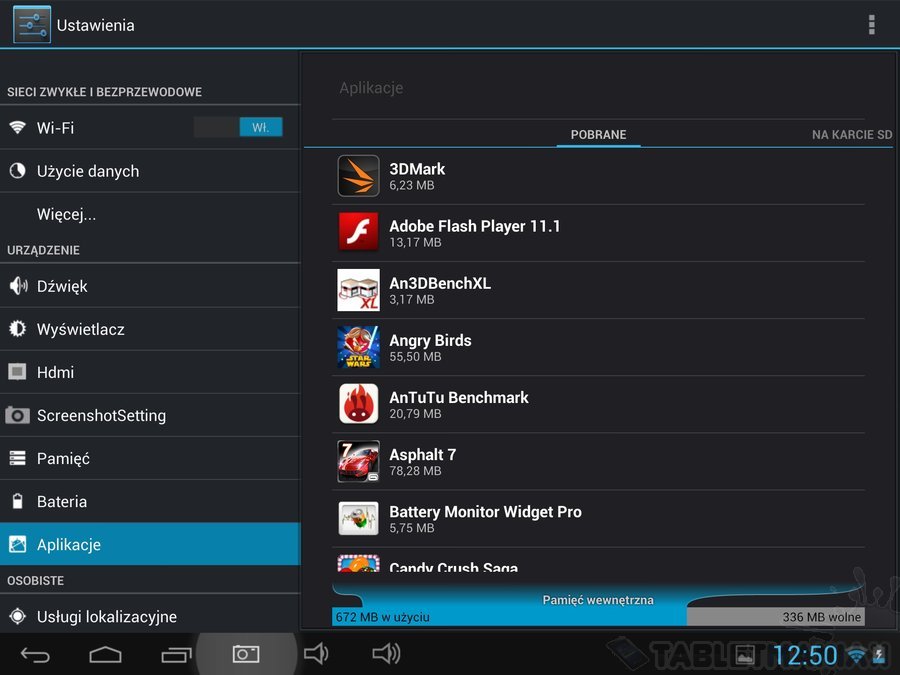
Task: Click the Adobe Flash Player icon
Action: click(358, 232)
